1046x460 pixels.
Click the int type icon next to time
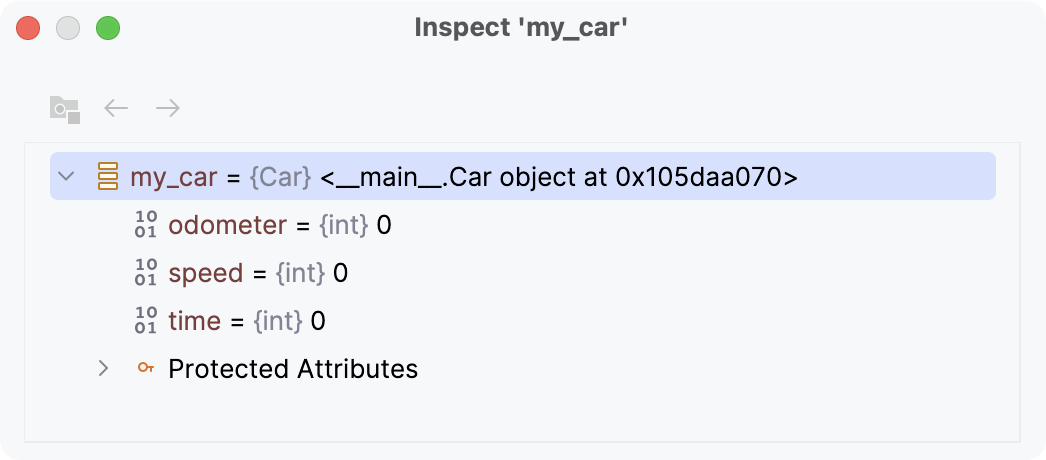click(146, 321)
